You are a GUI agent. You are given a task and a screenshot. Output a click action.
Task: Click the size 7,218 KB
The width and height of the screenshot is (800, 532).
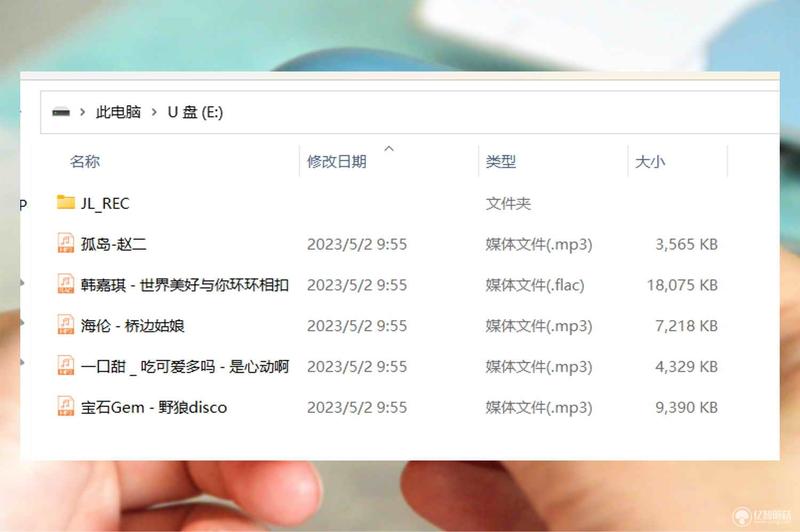[686, 325]
